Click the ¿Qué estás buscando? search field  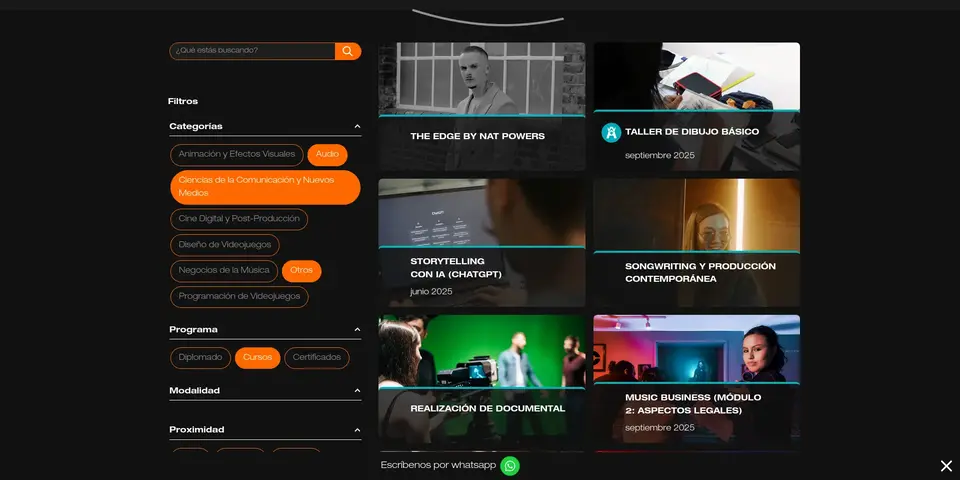click(252, 51)
